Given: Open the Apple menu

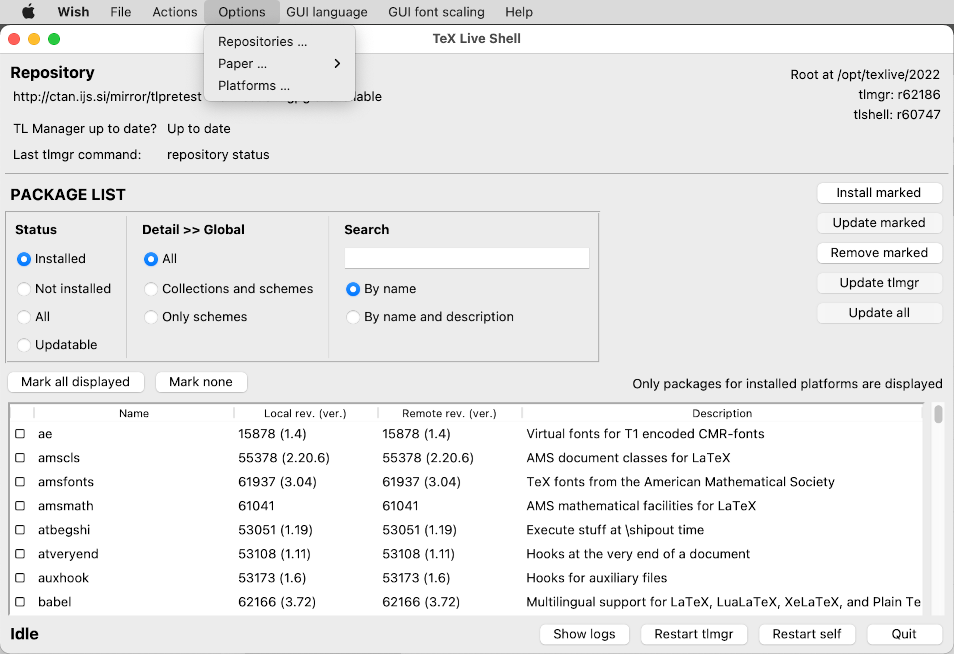Looking at the screenshot, I should tap(28, 12).
